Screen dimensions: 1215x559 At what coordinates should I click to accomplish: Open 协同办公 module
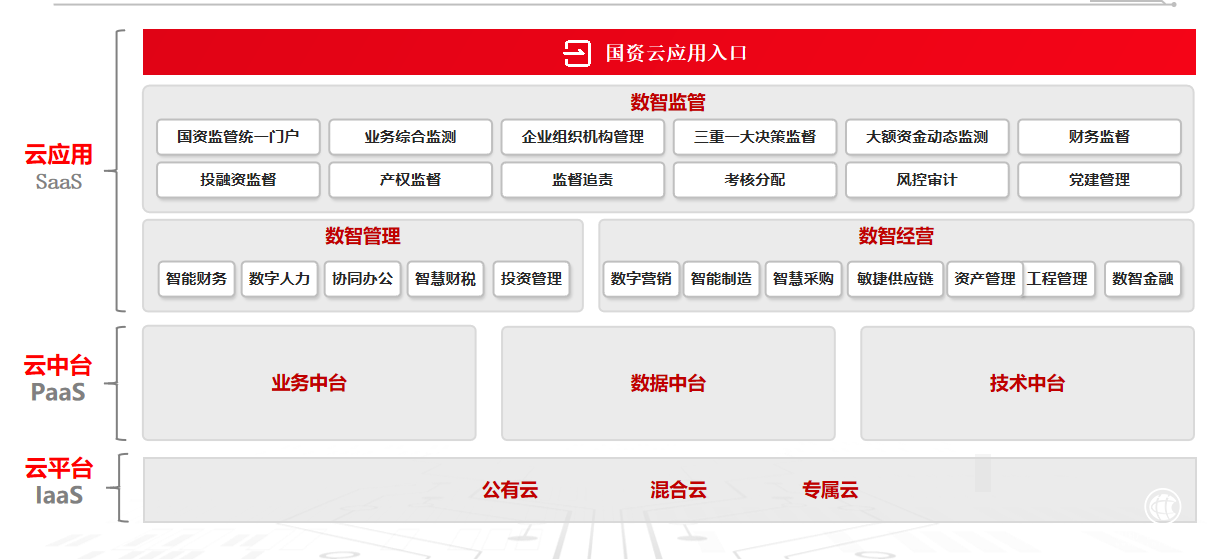[x=362, y=279]
